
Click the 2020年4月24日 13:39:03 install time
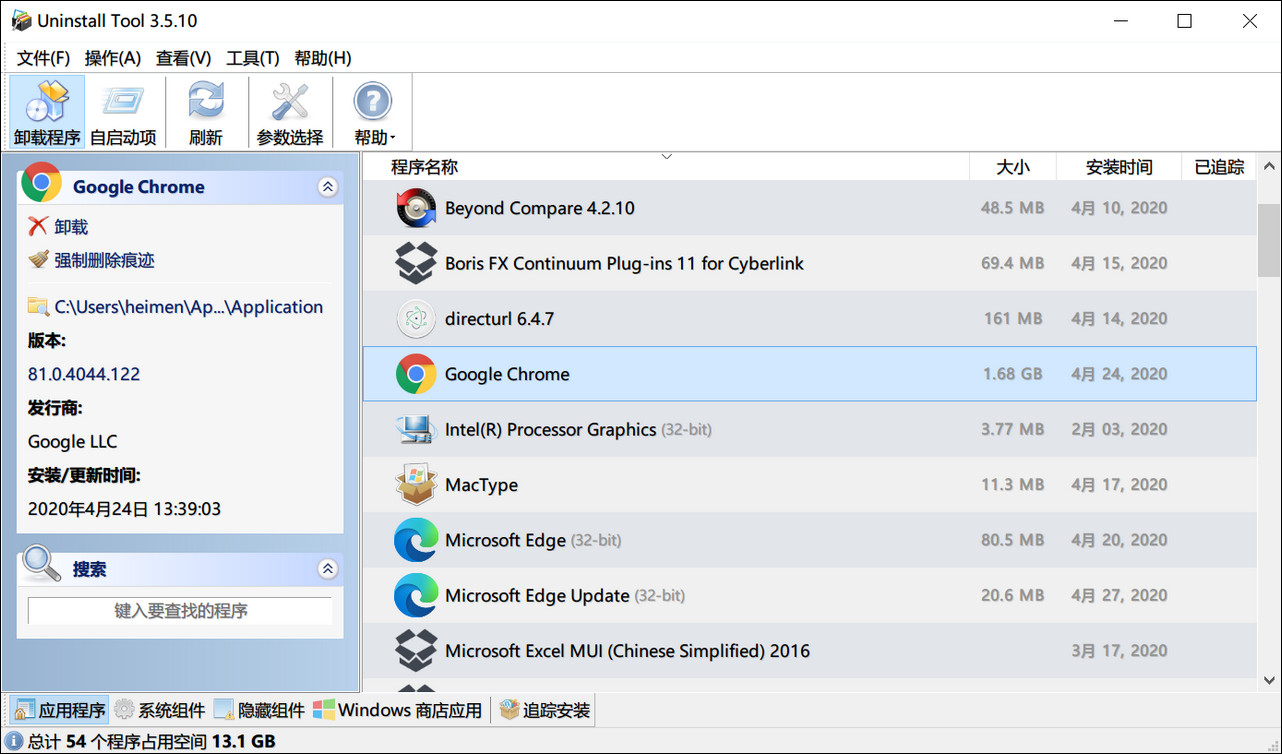tap(125, 509)
